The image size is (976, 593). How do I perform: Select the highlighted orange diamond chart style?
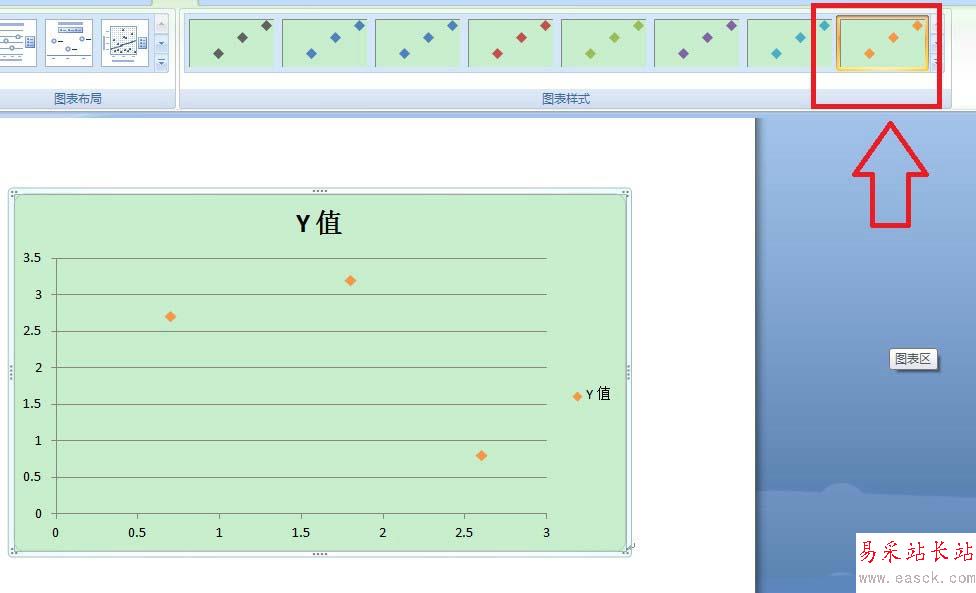pos(883,42)
